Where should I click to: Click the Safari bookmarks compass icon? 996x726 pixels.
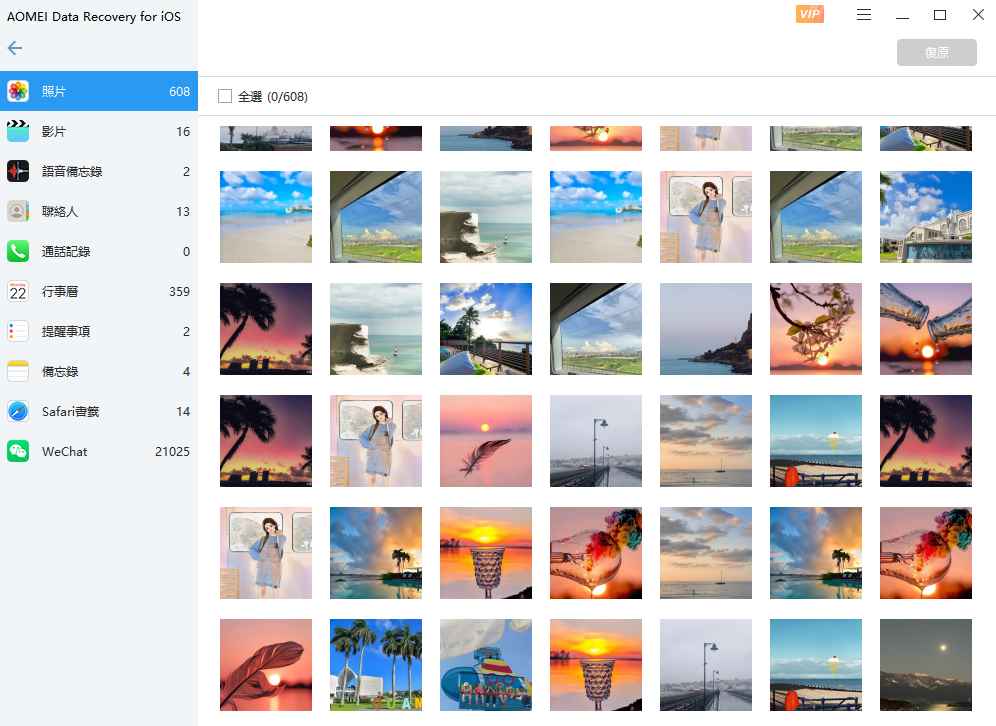point(18,411)
